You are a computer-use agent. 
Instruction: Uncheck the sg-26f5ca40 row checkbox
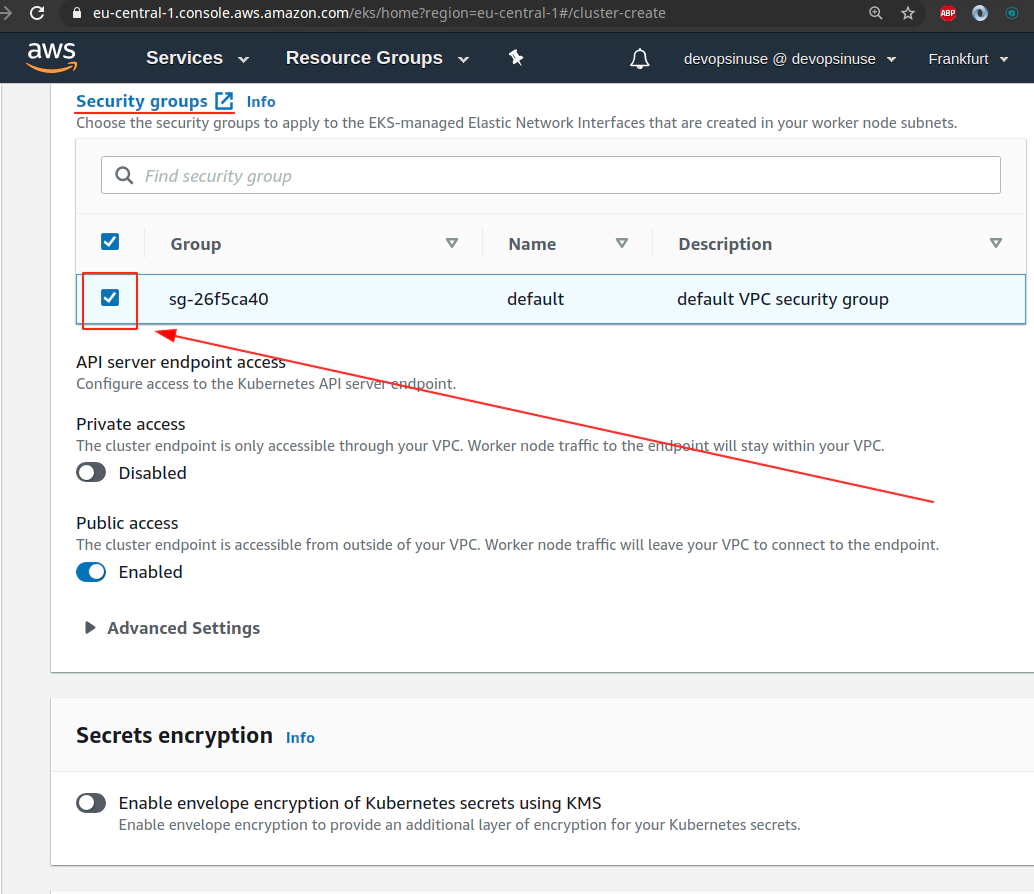pos(110,297)
